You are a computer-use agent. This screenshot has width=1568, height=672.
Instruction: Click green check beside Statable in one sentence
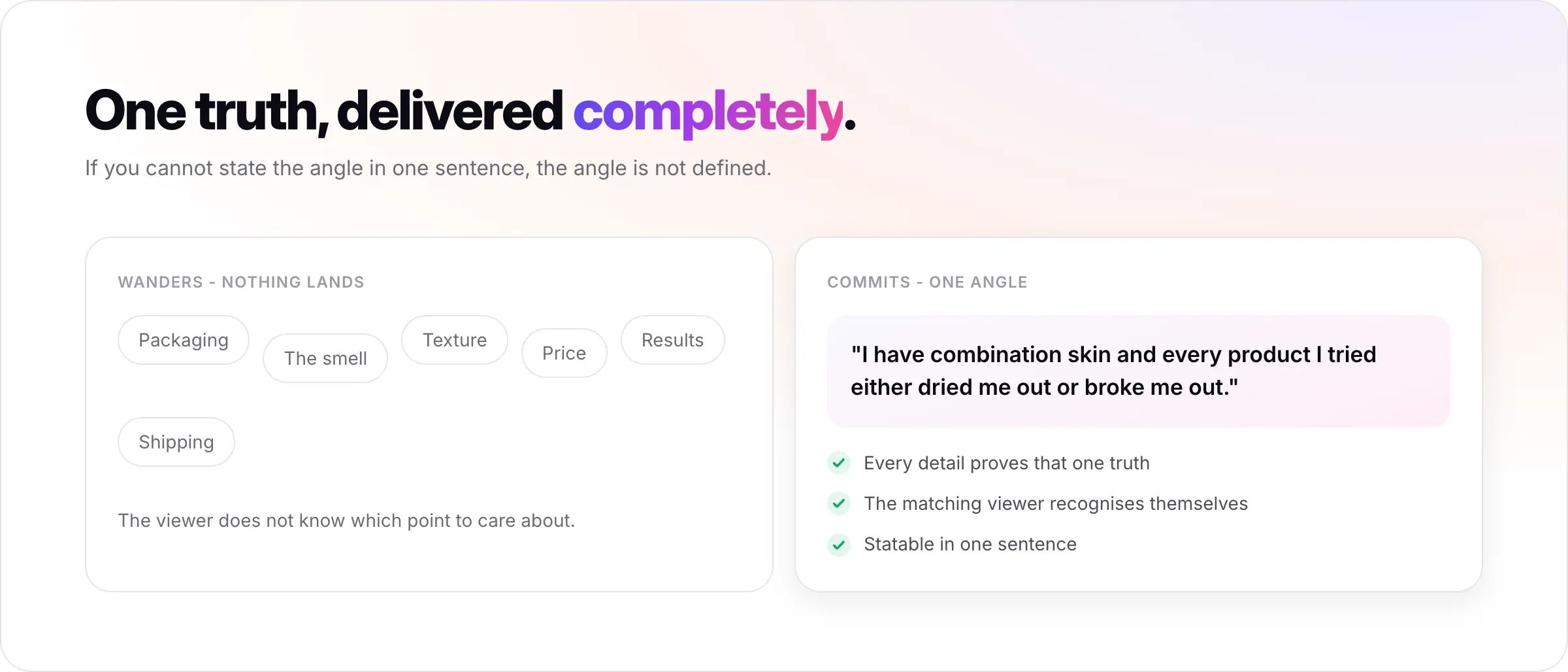coord(839,544)
